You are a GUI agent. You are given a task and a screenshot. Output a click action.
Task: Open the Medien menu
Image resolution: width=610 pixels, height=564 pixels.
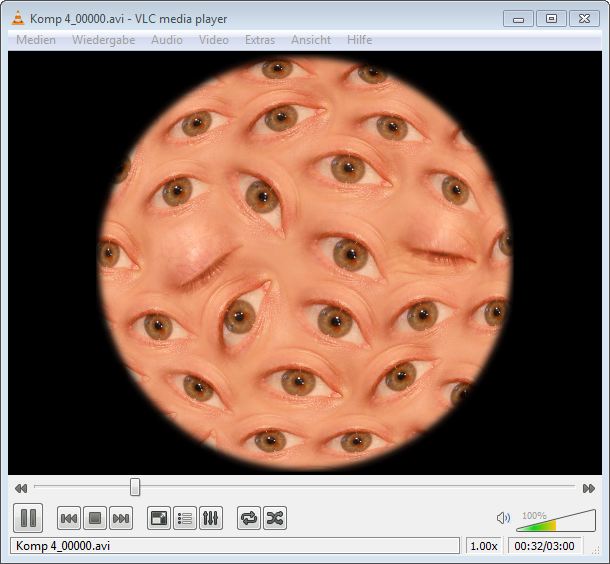coord(36,40)
